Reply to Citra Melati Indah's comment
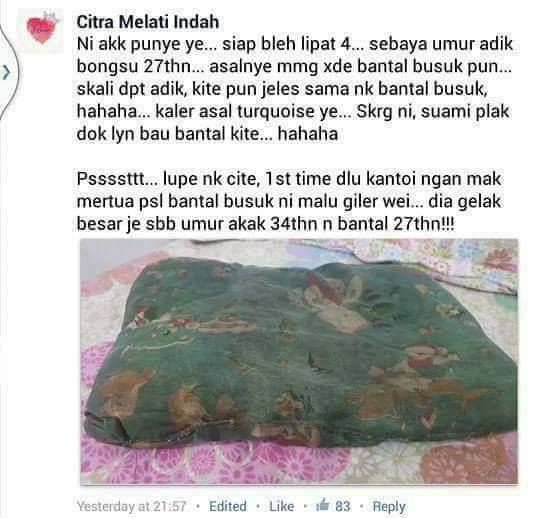This screenshot has height=518, width=539. (389, 506)
